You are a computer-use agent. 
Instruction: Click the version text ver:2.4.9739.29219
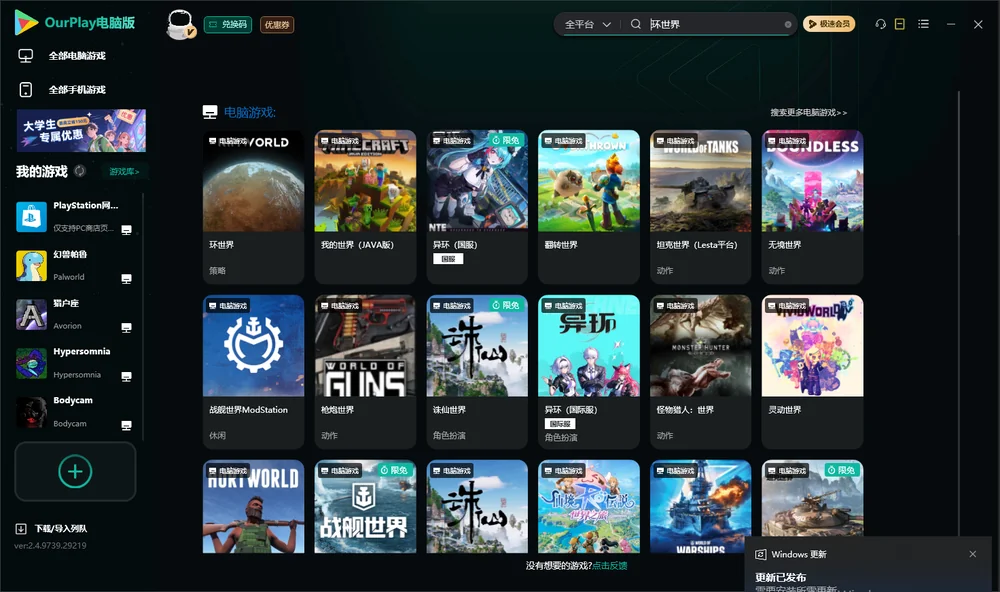(50, 546)
